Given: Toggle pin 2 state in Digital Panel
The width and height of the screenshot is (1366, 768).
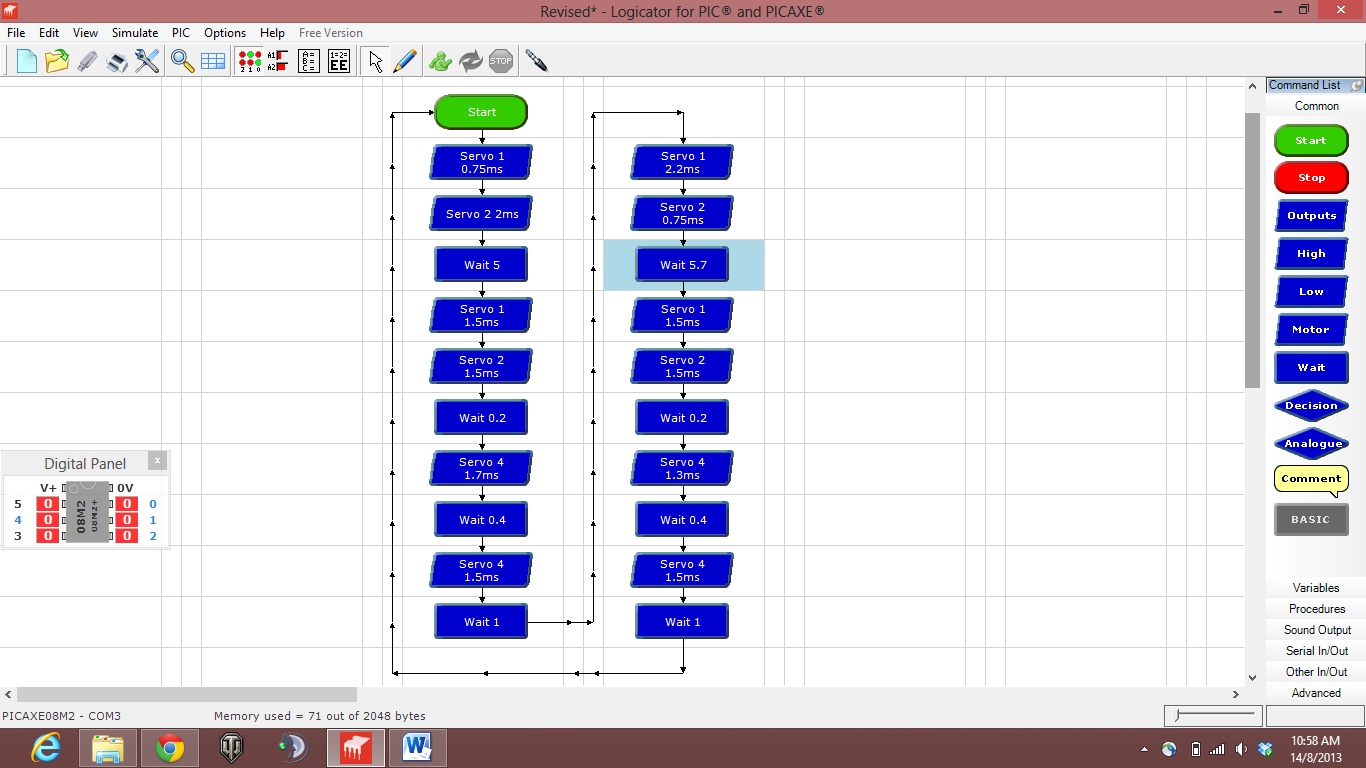Looking at the screenshot, I should click(126, 536).
